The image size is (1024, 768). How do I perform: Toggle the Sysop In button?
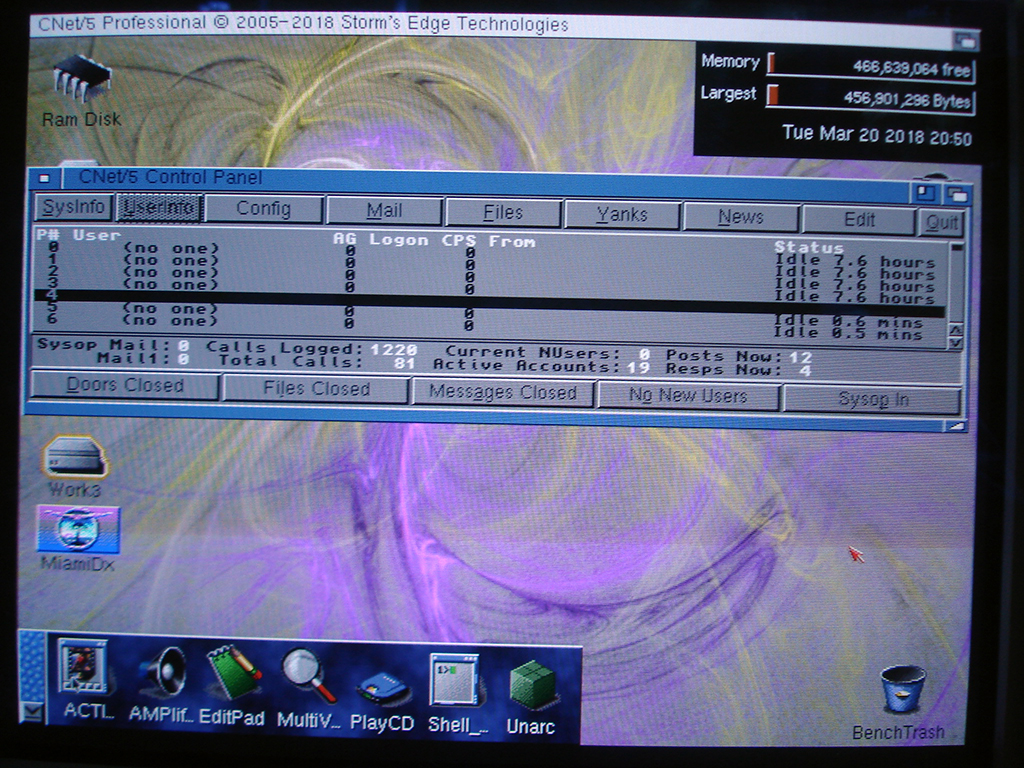pyautogui.click(x=872, y=399)
